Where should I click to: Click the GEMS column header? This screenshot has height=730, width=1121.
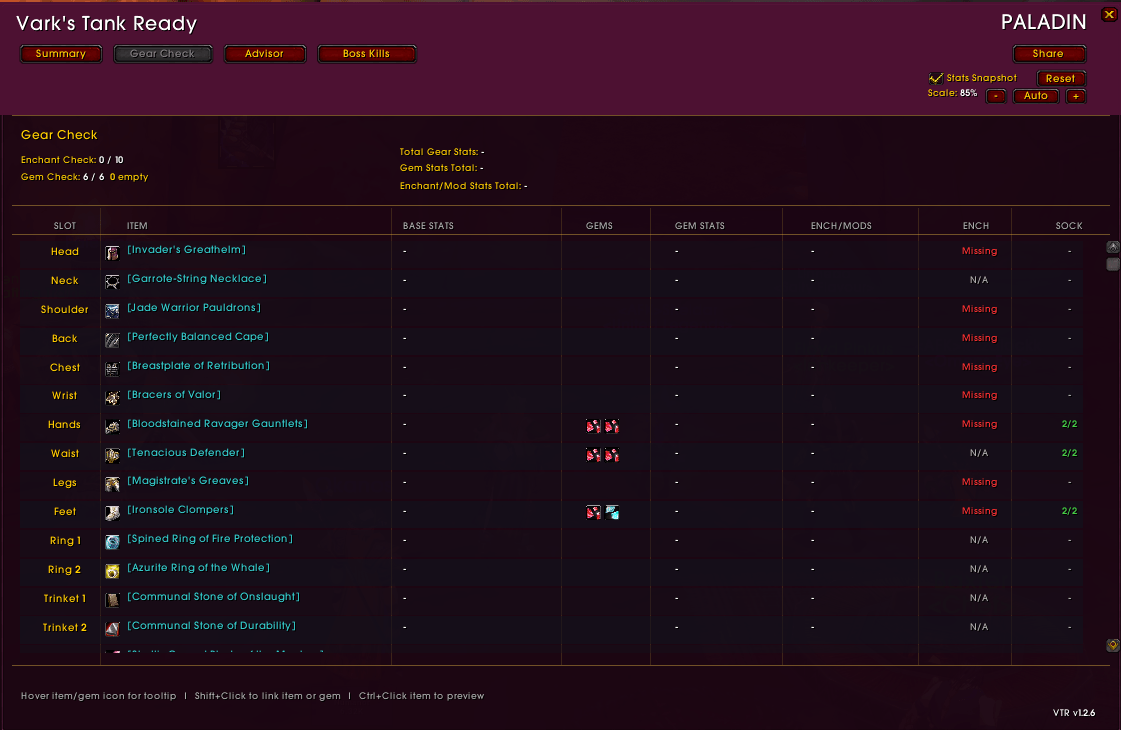(599, 226)
